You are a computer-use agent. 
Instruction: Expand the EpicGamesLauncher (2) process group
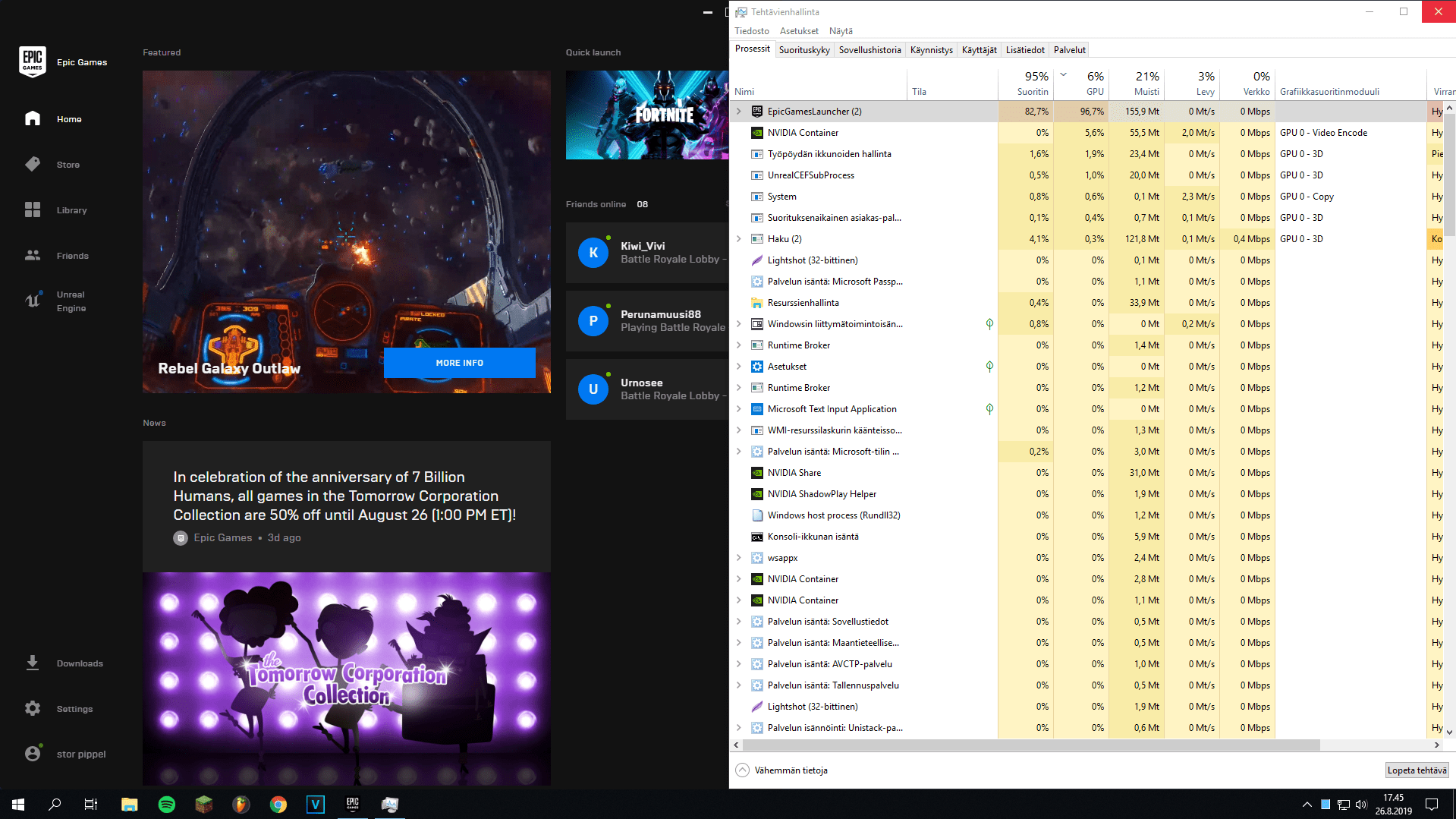point(739,111)
